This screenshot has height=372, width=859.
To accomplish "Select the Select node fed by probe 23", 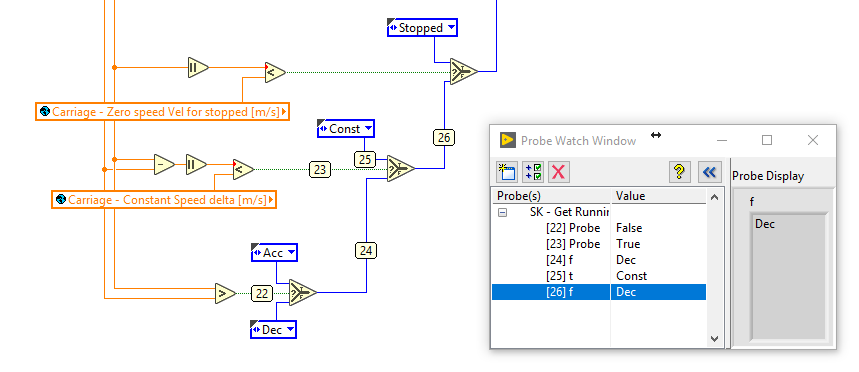I will click(400, 168).
